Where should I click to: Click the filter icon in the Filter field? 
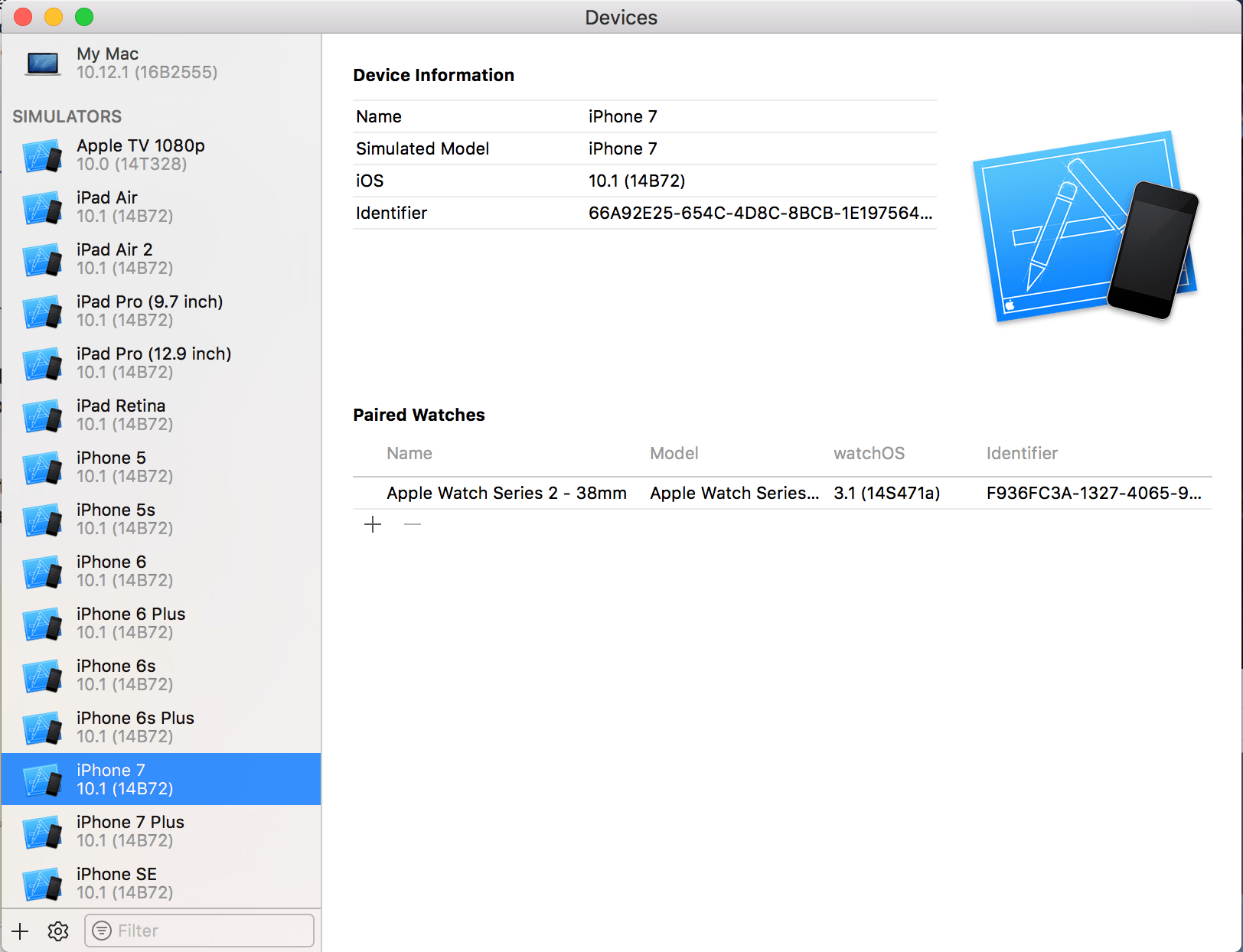[102, 931]
